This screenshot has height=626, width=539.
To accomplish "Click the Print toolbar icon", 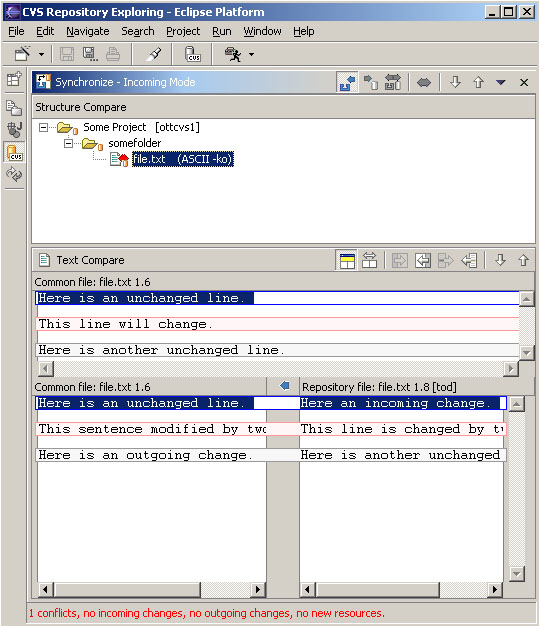I will (x=113, y=53).
